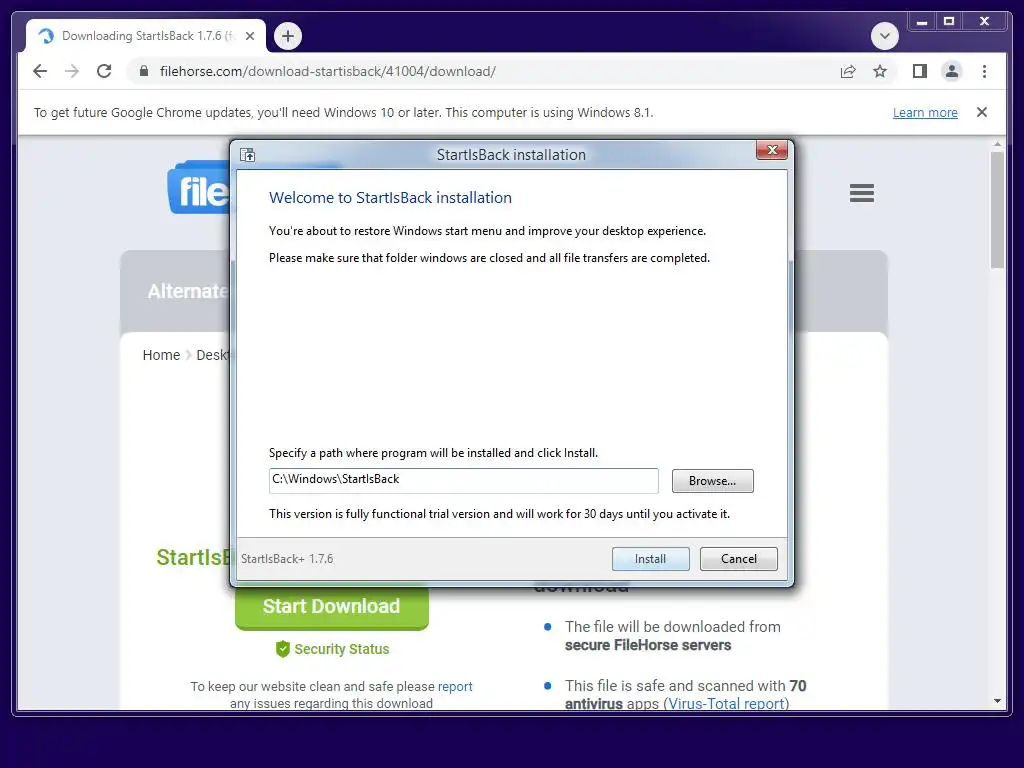This screenshot has height=768, width=1024.
Task: Go forward in Chrome browser
Action: click(72, 71)
